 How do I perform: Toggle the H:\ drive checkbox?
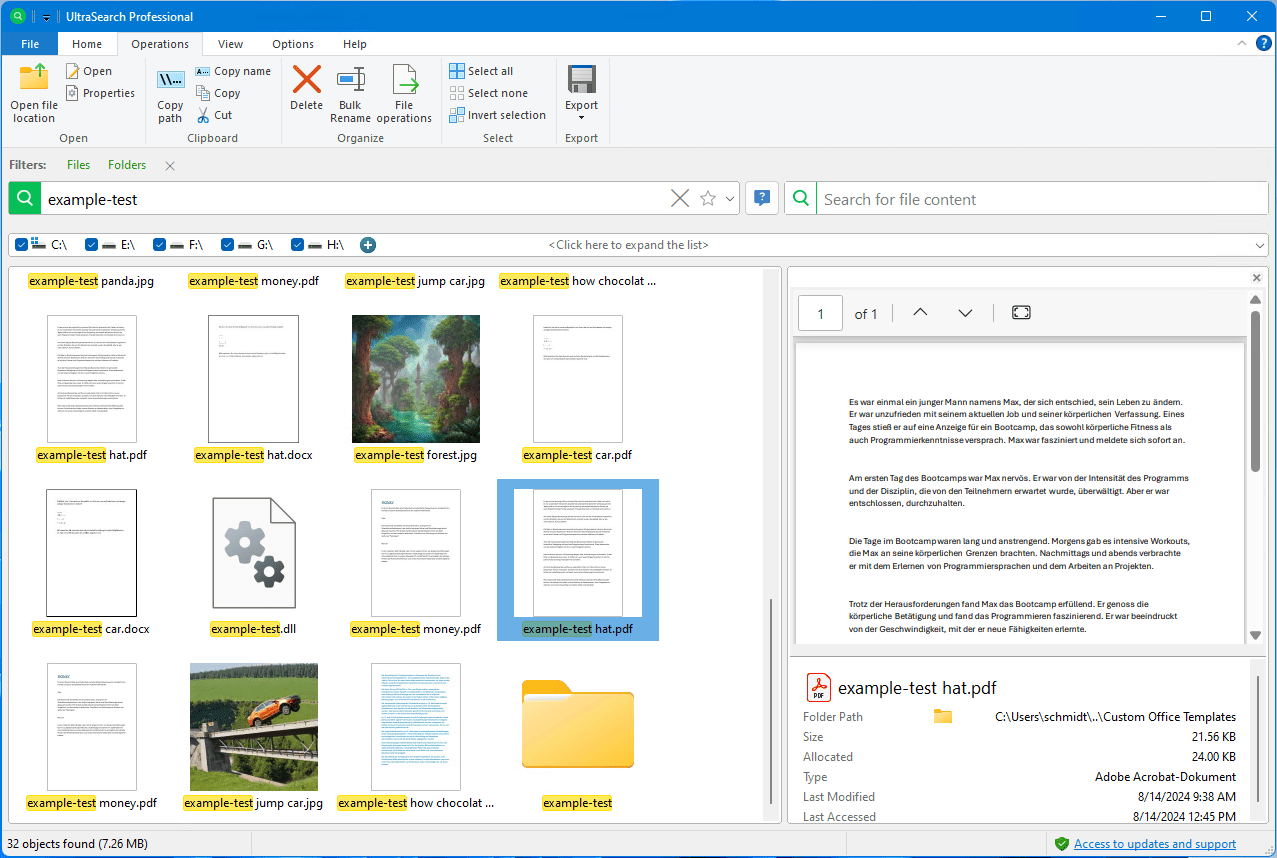298,245
